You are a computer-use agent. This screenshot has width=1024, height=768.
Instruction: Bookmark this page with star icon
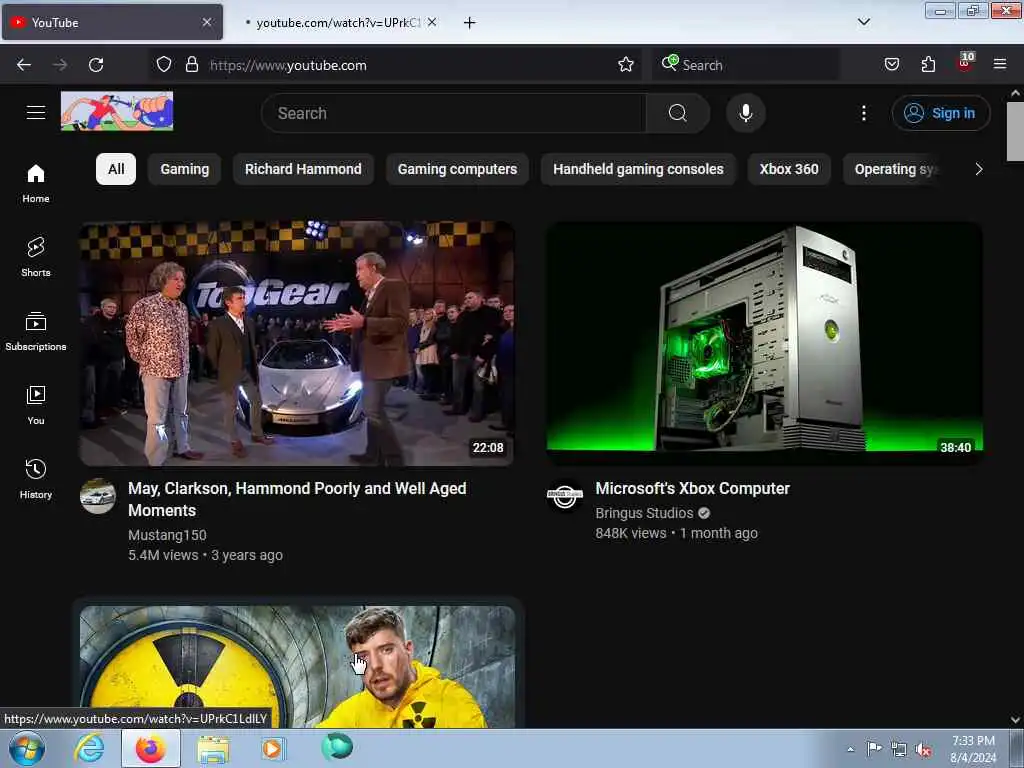click(626, 65)
